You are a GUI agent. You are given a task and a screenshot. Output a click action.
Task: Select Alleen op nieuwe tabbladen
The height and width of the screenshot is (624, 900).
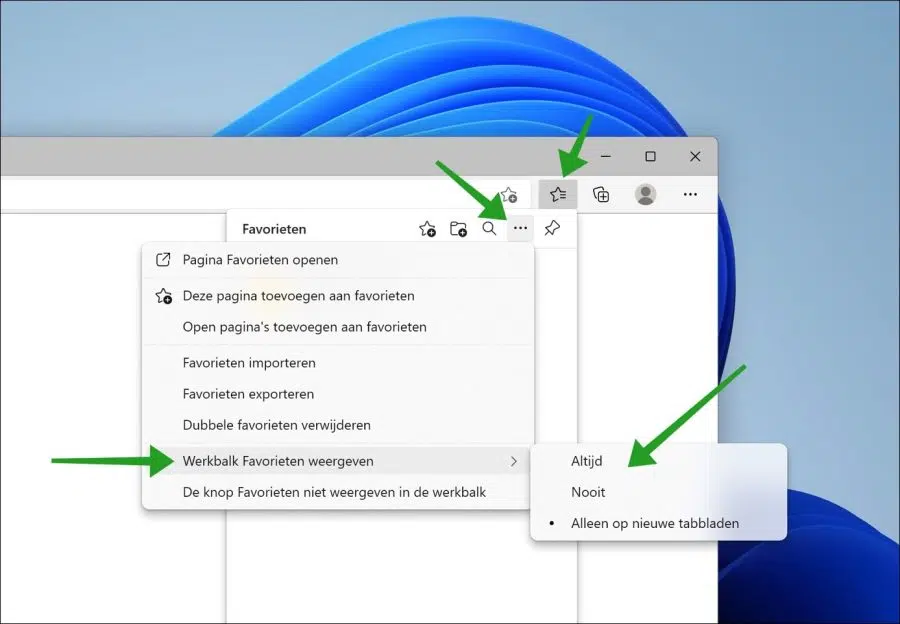point(658,523)
